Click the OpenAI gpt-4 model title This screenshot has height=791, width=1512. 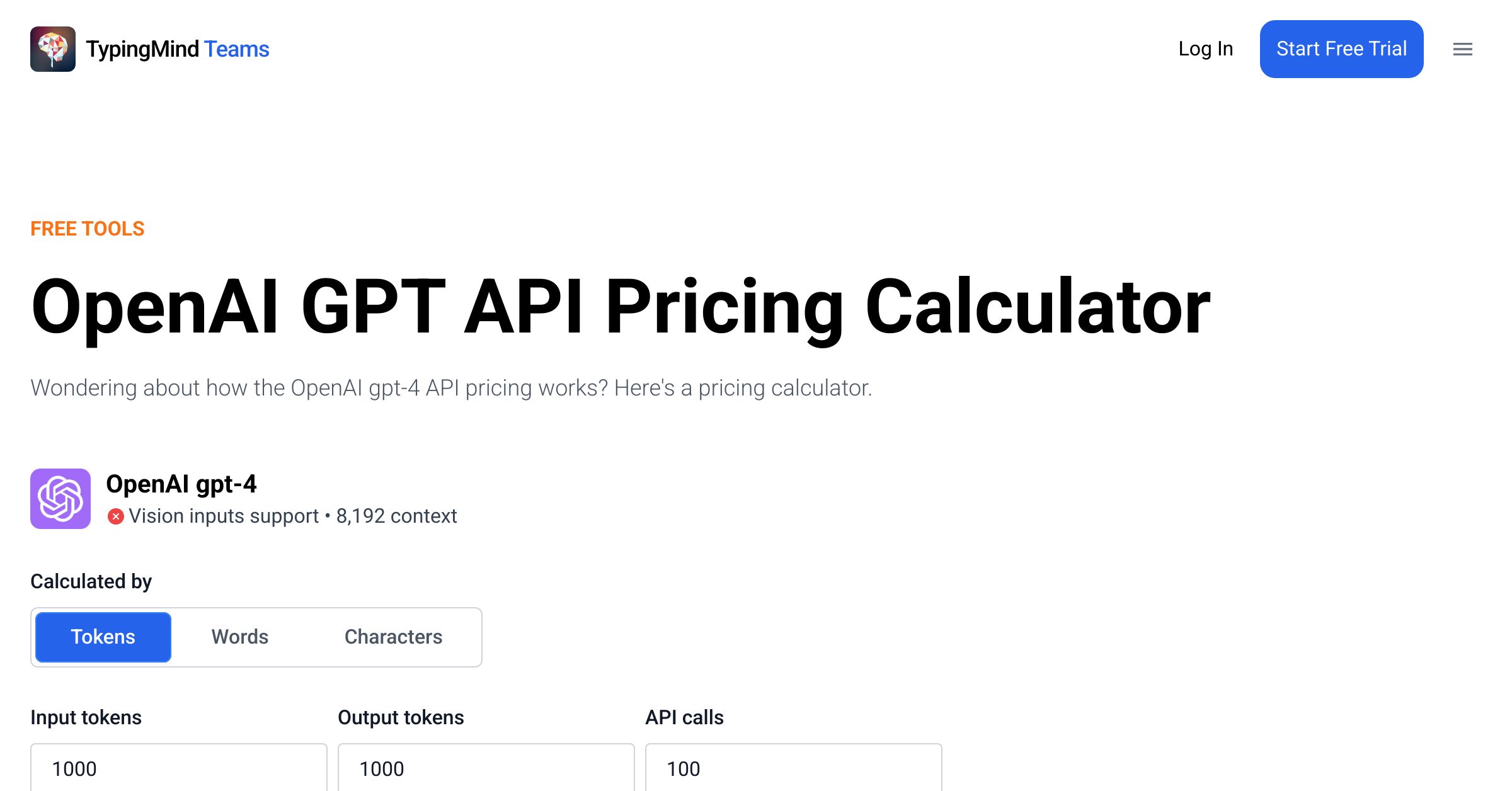click(181, 484)
